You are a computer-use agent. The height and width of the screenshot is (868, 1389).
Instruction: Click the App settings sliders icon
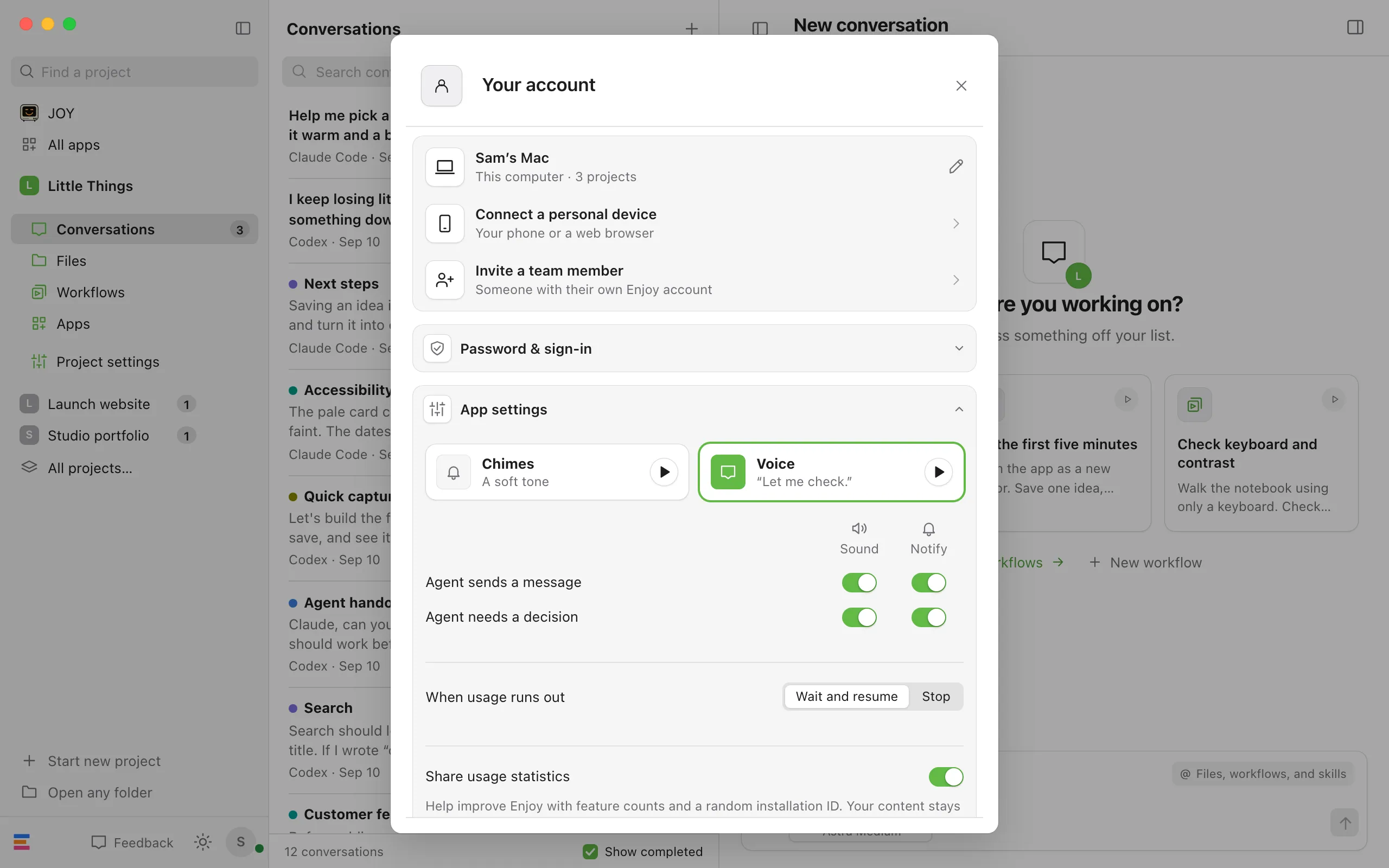(x=437, y=409)
